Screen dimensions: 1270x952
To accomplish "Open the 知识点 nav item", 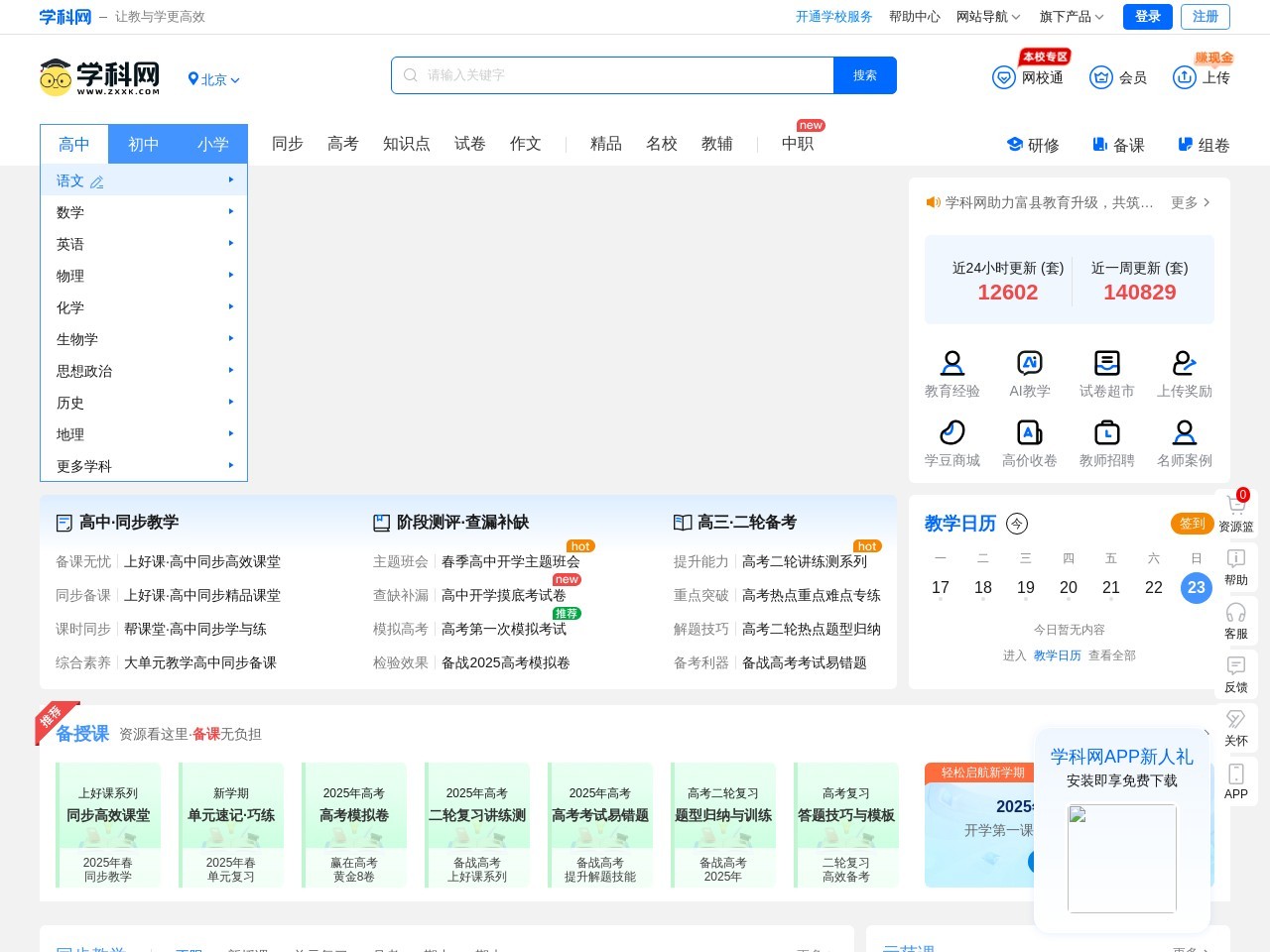I will 407,144.
